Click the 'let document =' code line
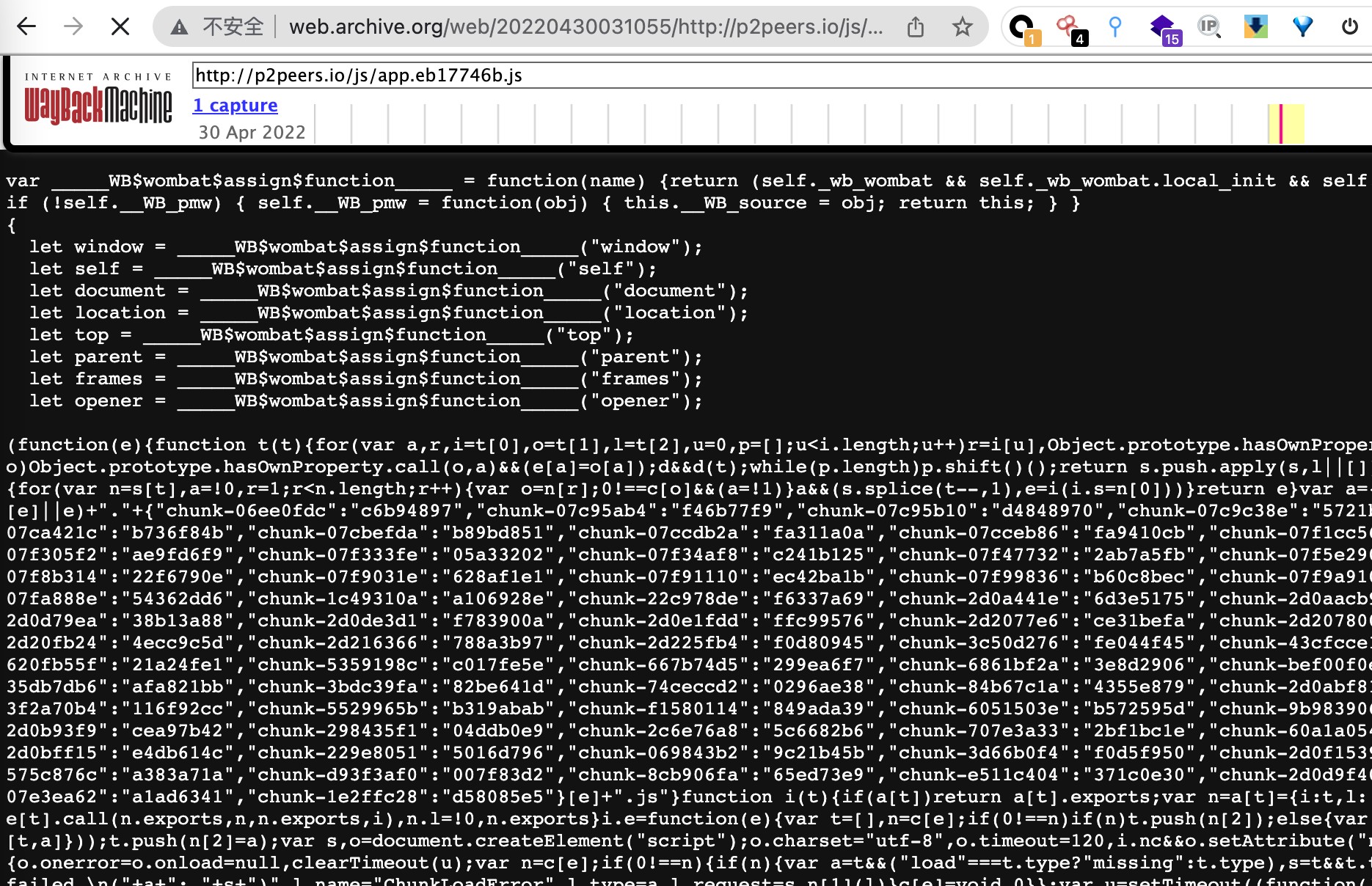The width and height of the screenshot is (1372, 886). coord(388,290)
